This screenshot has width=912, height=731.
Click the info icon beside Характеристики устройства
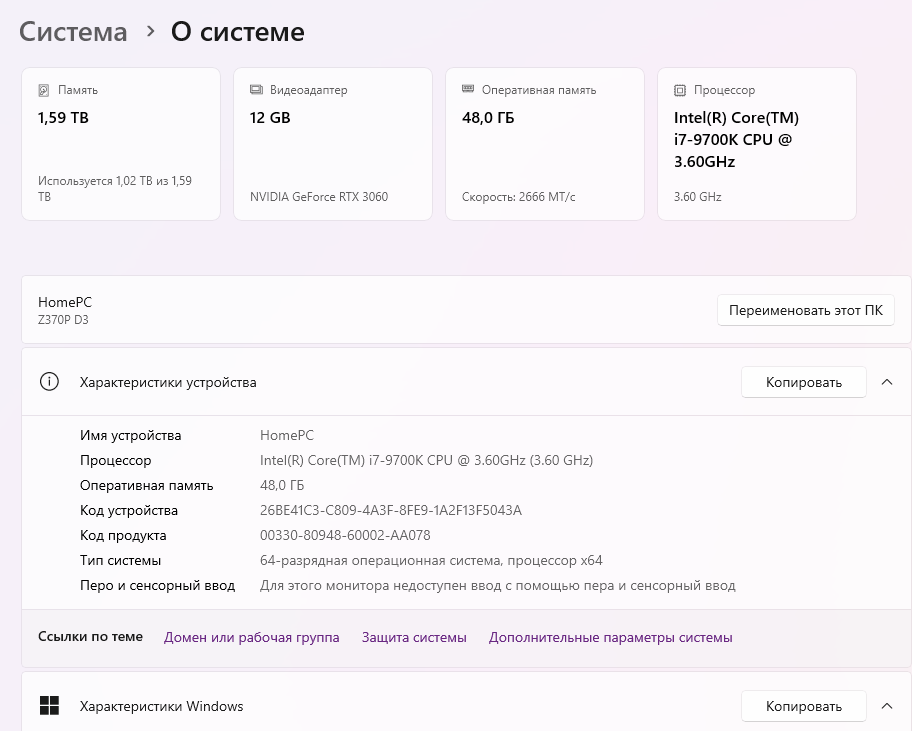(x=49, y=382)
